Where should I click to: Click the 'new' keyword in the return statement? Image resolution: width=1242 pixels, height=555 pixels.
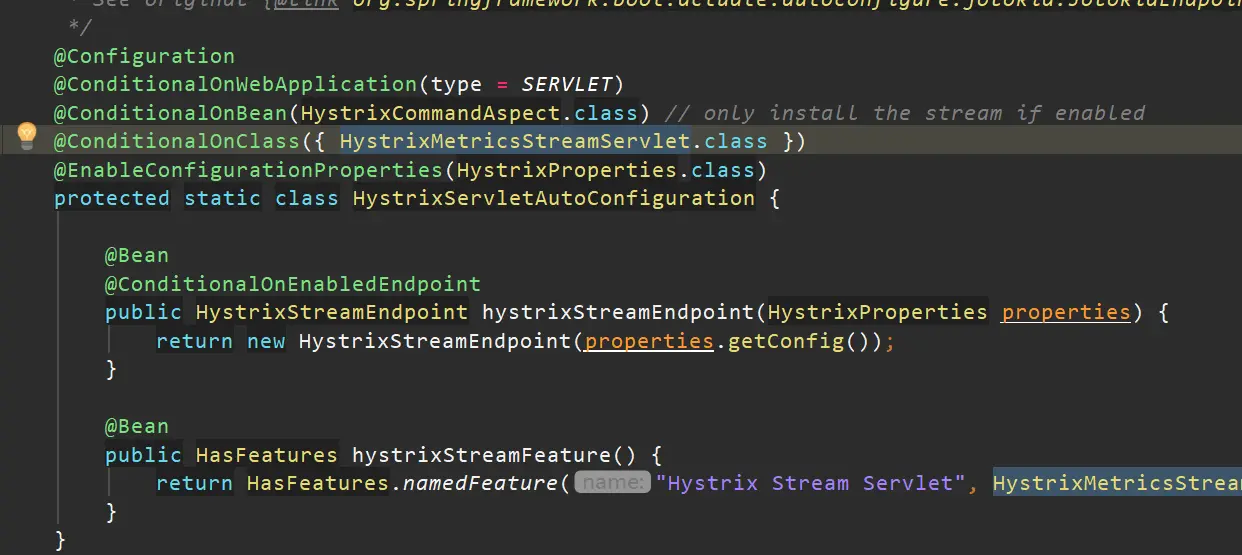[x=266, y=341]
